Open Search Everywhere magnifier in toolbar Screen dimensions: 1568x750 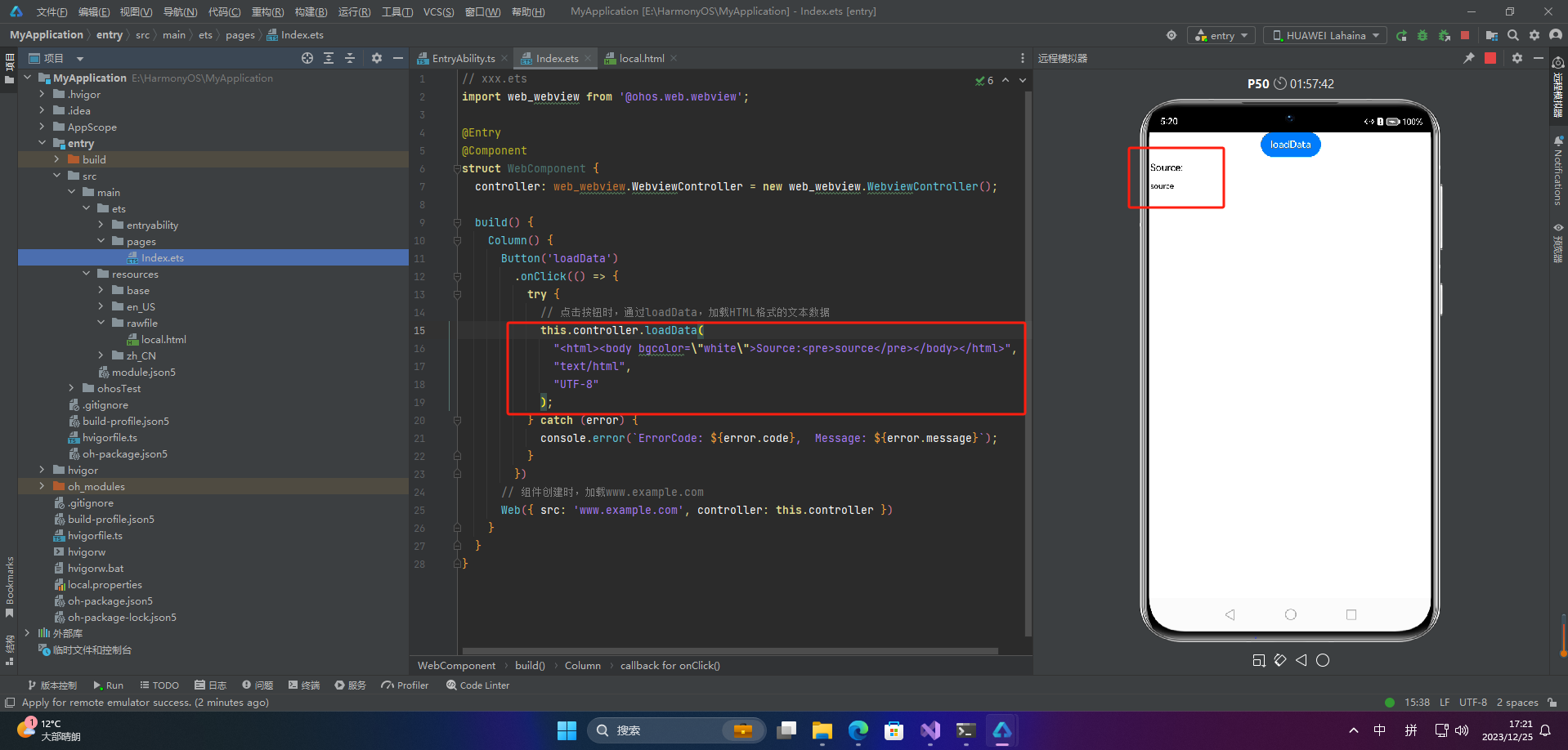[x=1513, y=35]
